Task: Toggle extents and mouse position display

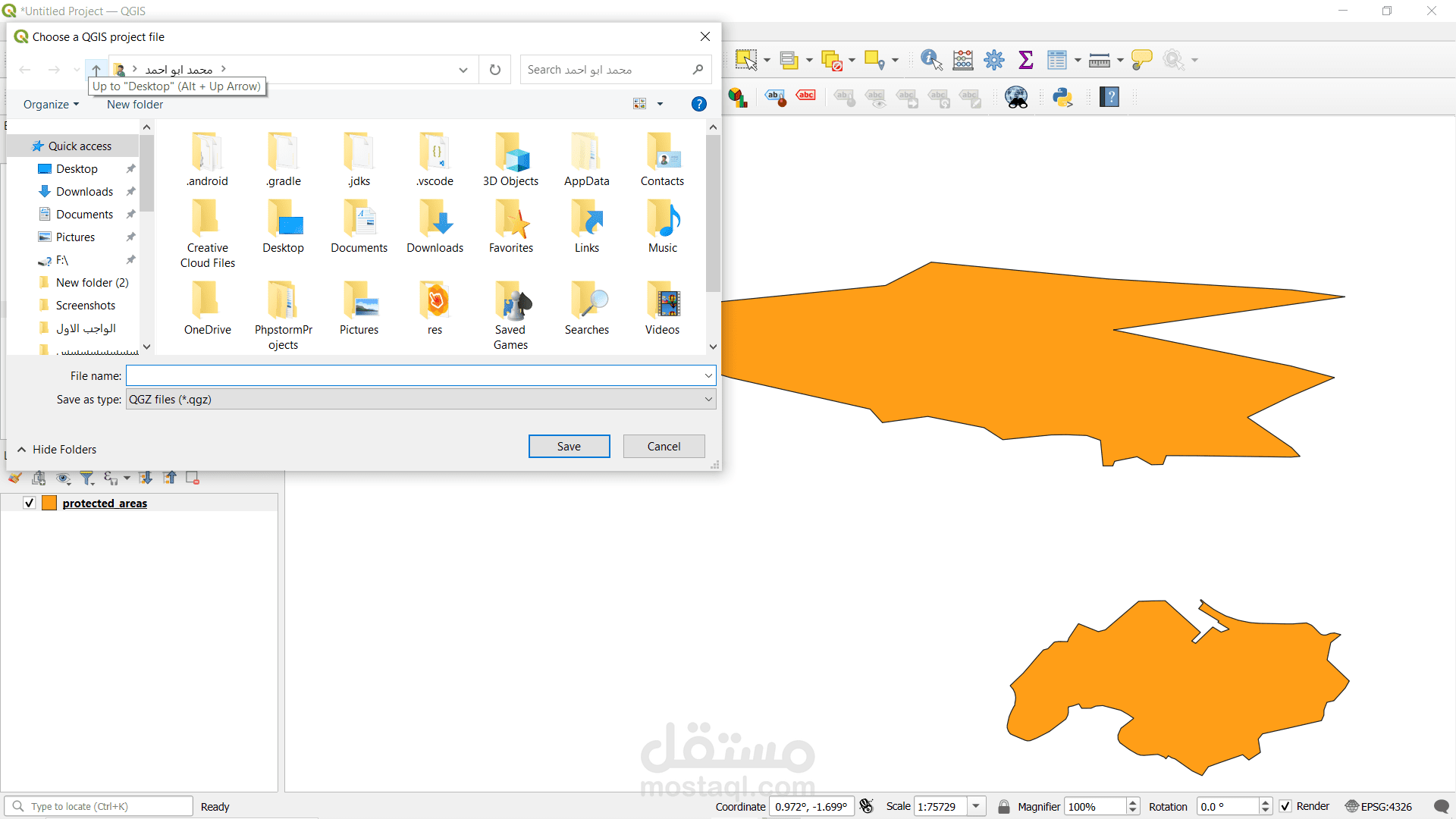Action: point(867,806)
